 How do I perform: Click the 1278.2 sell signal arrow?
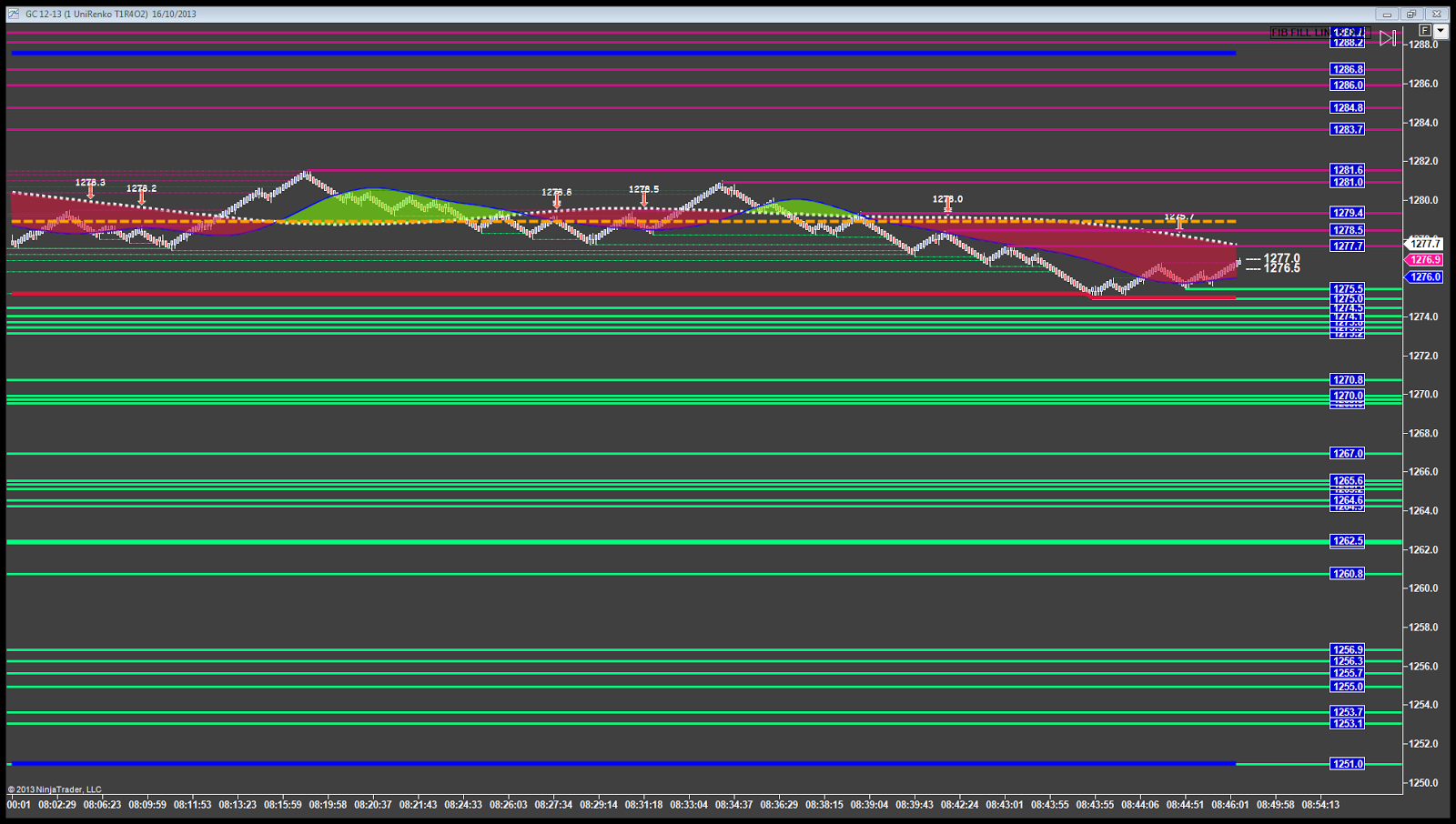141,197
